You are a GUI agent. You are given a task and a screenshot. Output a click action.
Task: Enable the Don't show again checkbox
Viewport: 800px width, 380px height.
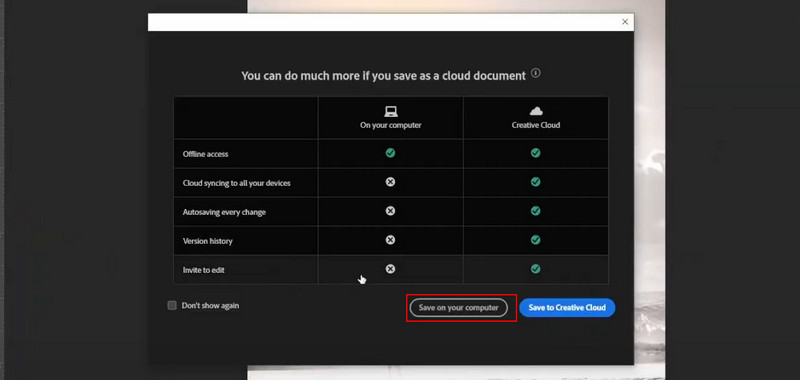click(x=172, y=306)
